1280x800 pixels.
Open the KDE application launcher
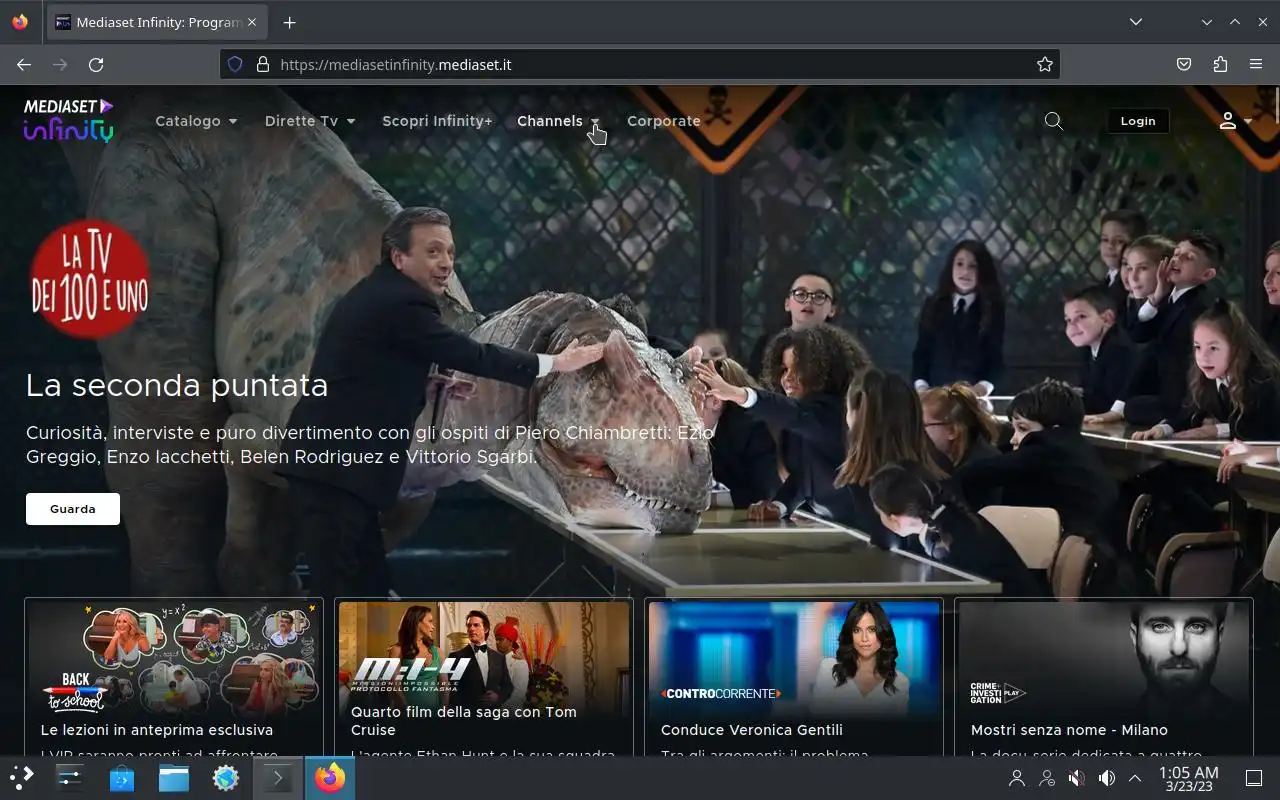pyautogui.click(x=22, y=777)
